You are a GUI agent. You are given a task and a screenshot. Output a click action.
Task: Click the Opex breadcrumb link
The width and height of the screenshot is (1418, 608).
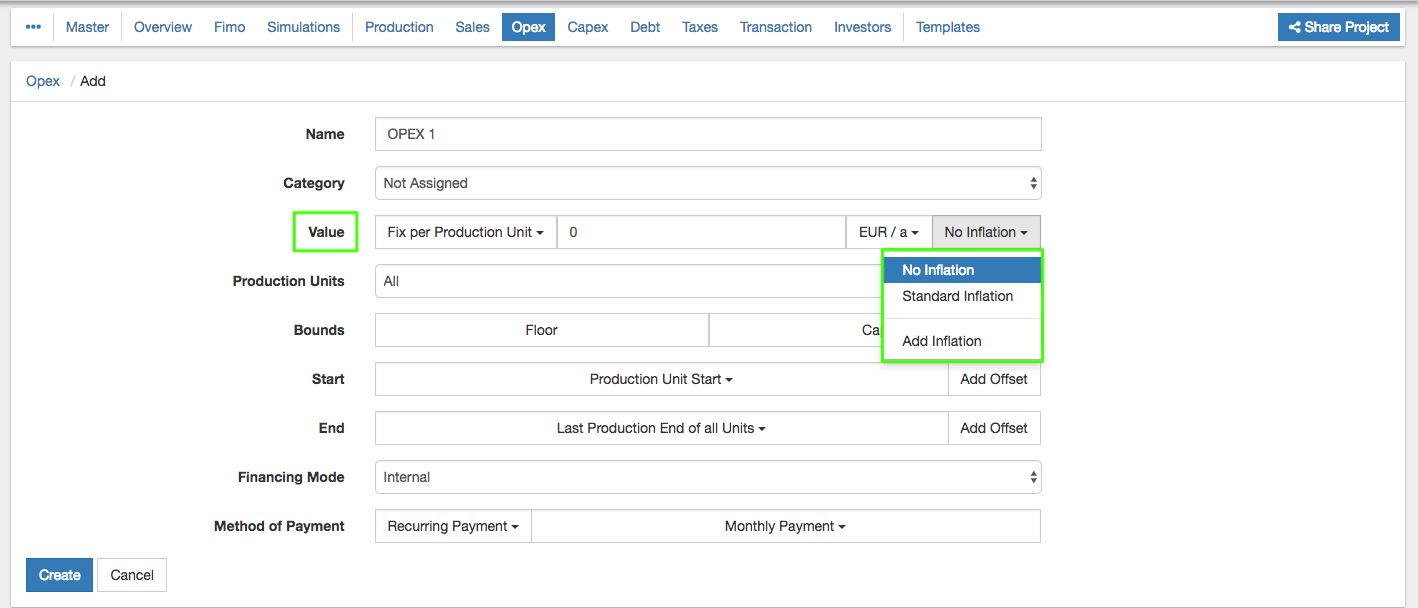(x=43, y=81)
